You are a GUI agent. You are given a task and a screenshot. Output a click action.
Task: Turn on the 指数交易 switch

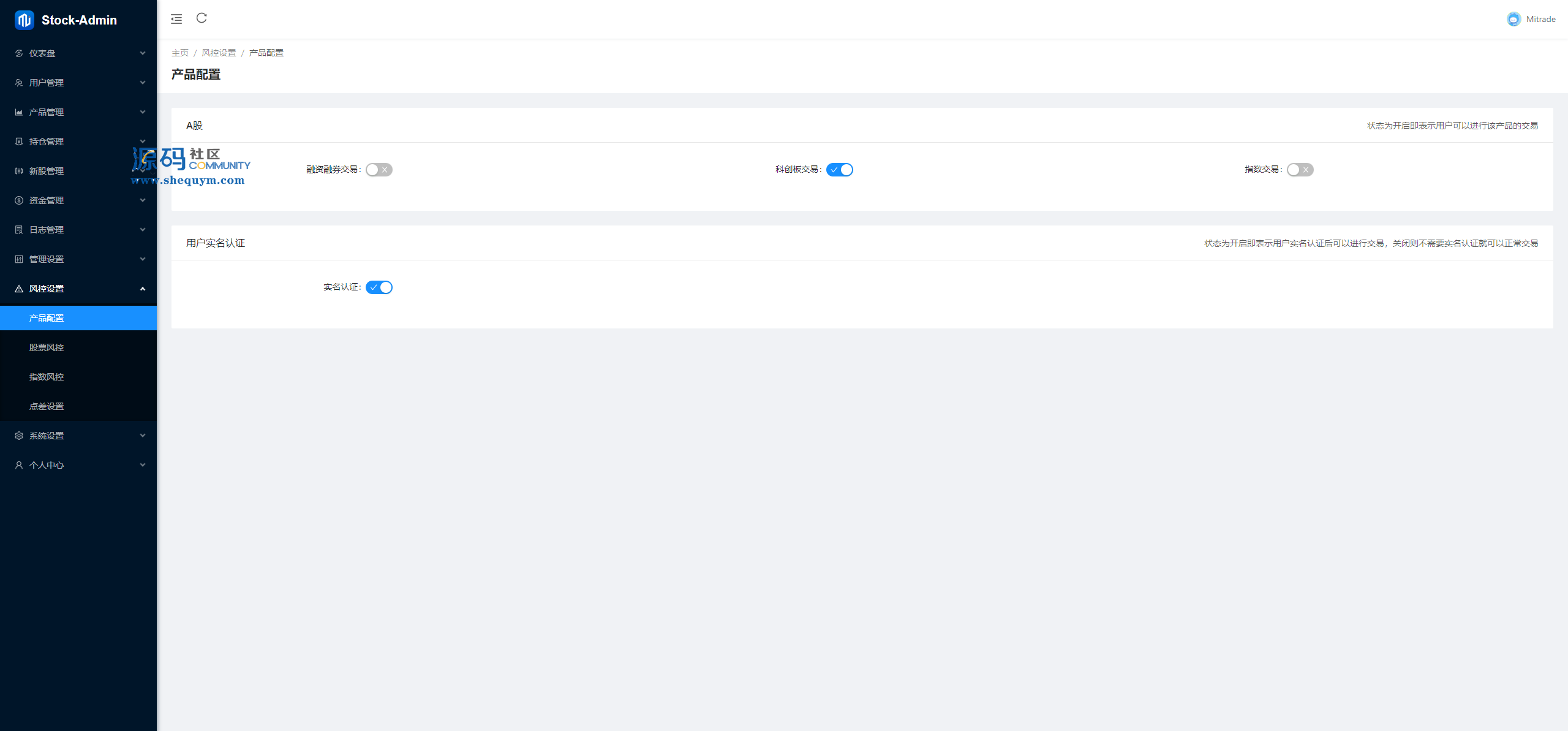[1300, 170]
